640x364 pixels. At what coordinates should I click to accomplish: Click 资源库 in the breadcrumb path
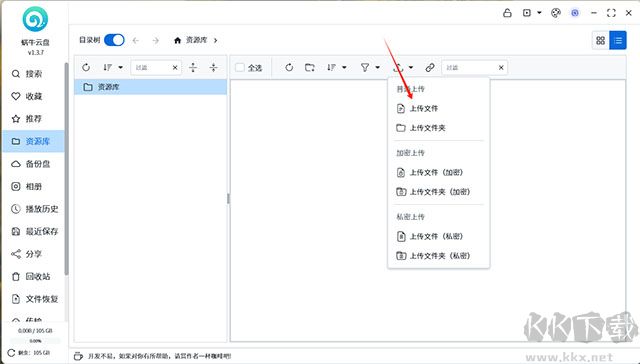coord(197,40)
